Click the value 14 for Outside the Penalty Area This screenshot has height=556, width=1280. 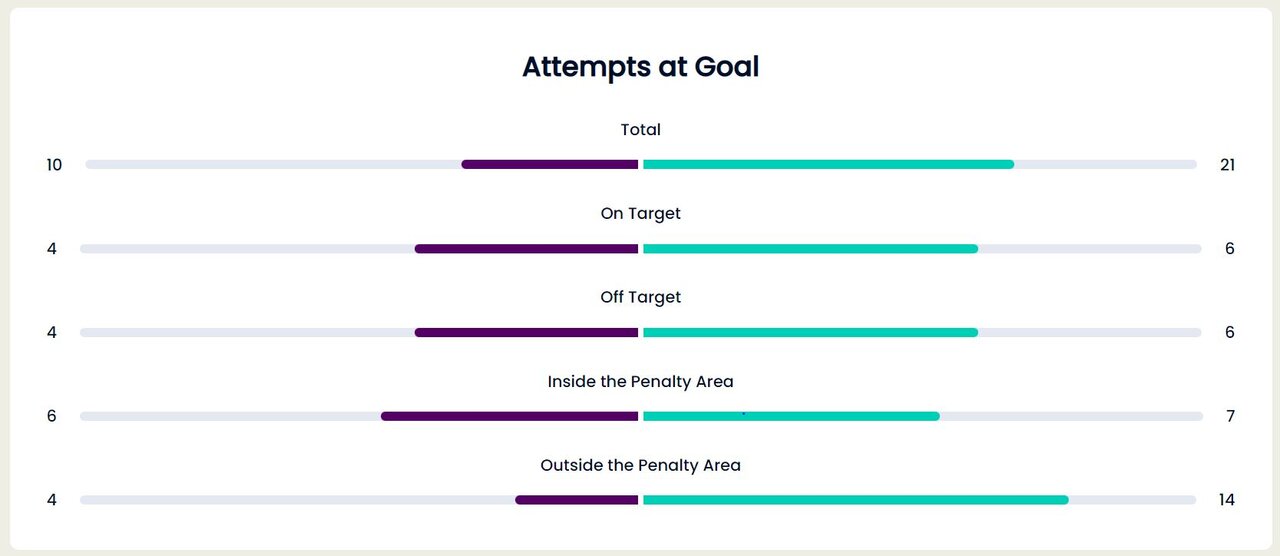pos(1228,500)
